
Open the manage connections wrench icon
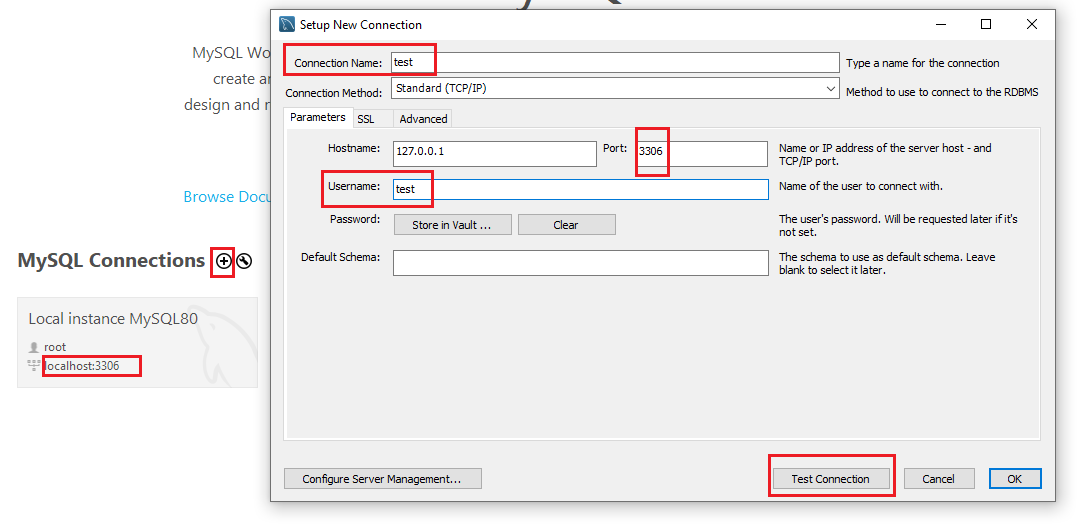pyautogui.click(x=243, y=261)
